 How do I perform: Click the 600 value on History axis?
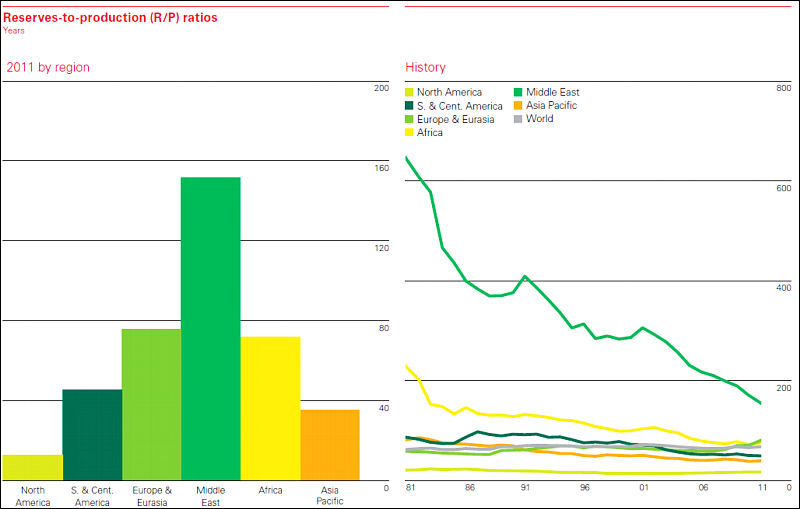784,188
